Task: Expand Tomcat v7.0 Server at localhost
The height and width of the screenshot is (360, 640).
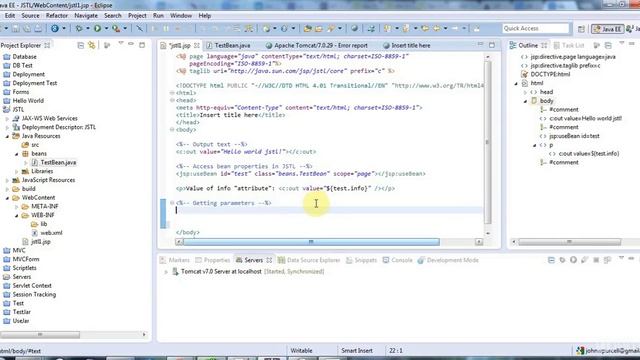Action: (x=166, y=272)
